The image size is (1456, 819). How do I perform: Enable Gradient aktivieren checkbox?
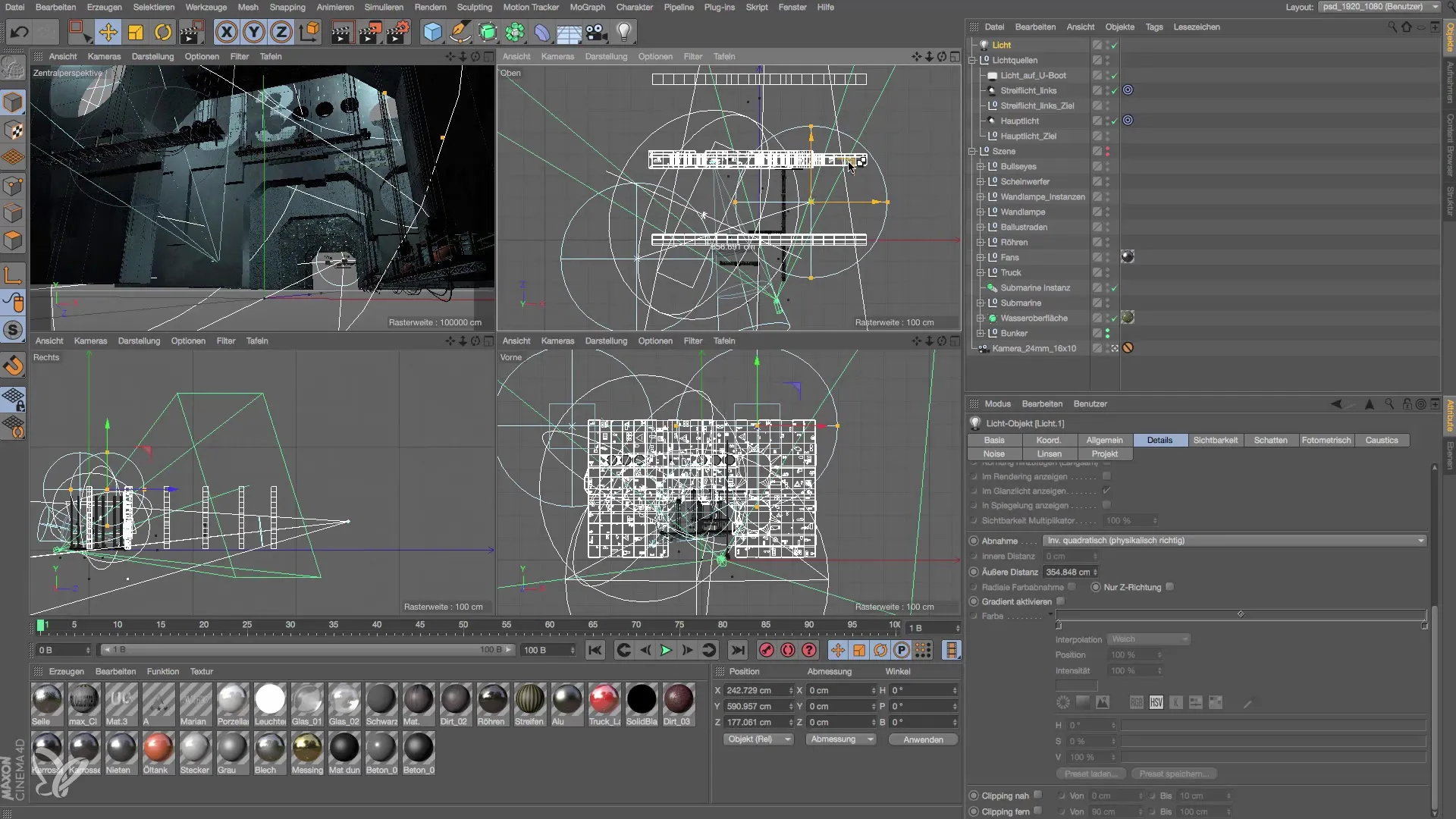point(1061,601)
